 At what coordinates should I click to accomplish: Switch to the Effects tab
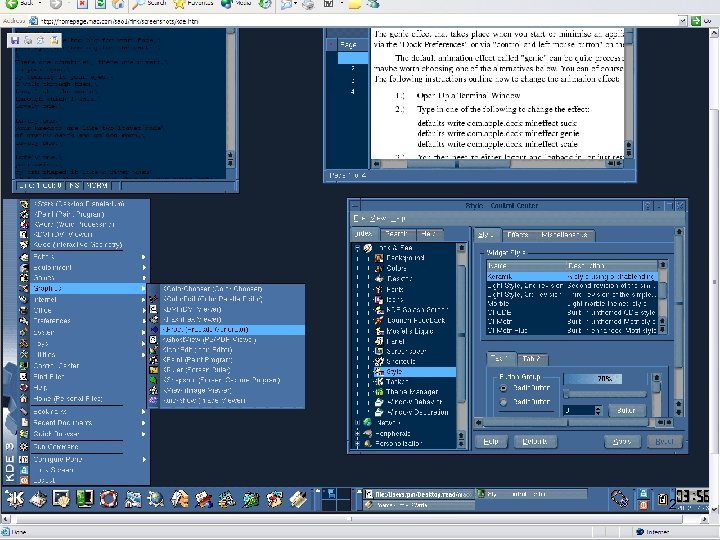click(518, 235)
